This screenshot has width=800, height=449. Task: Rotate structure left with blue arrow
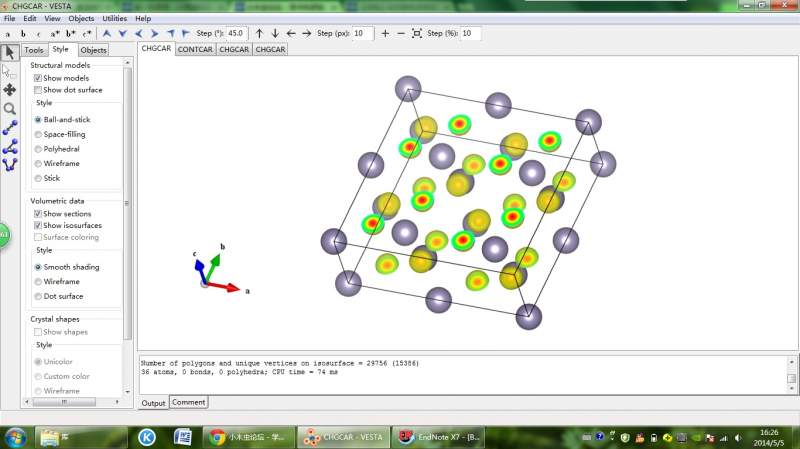pyautogui.click(x=138, y=34)
